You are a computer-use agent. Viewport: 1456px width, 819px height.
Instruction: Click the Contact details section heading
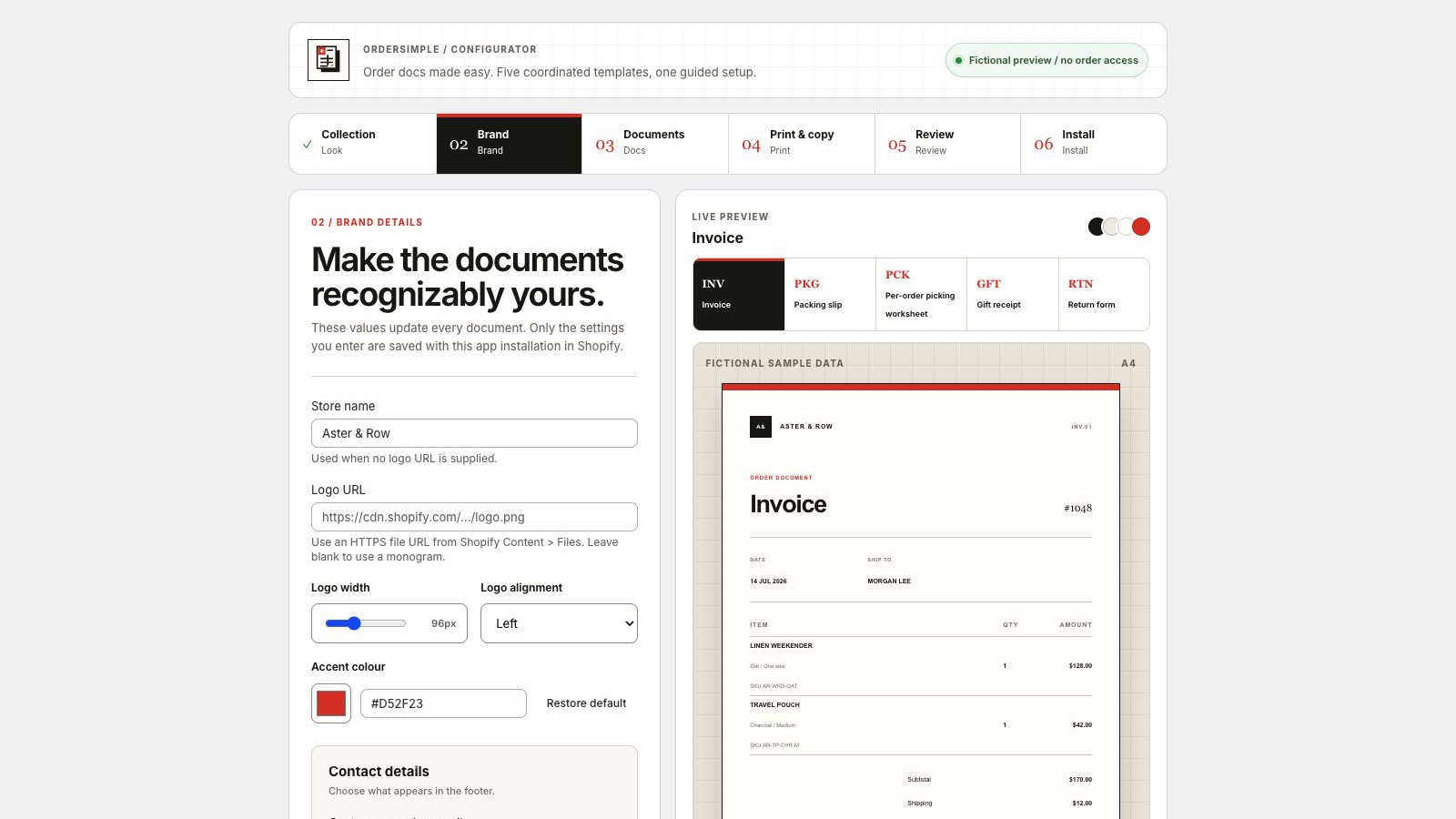click(x=379, y=771)
